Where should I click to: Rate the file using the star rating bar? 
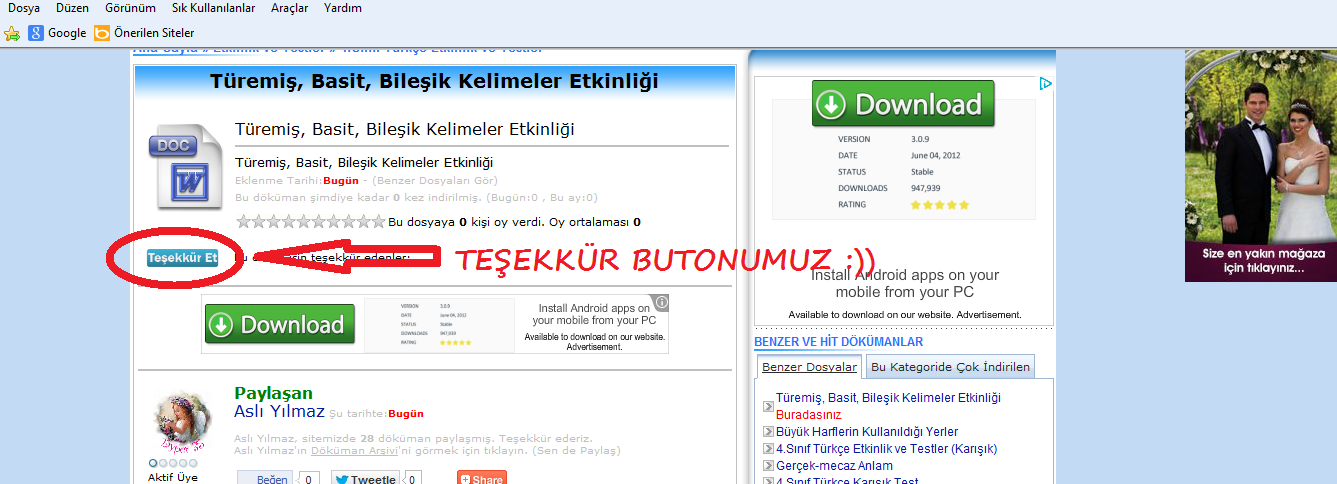point(310,222)
